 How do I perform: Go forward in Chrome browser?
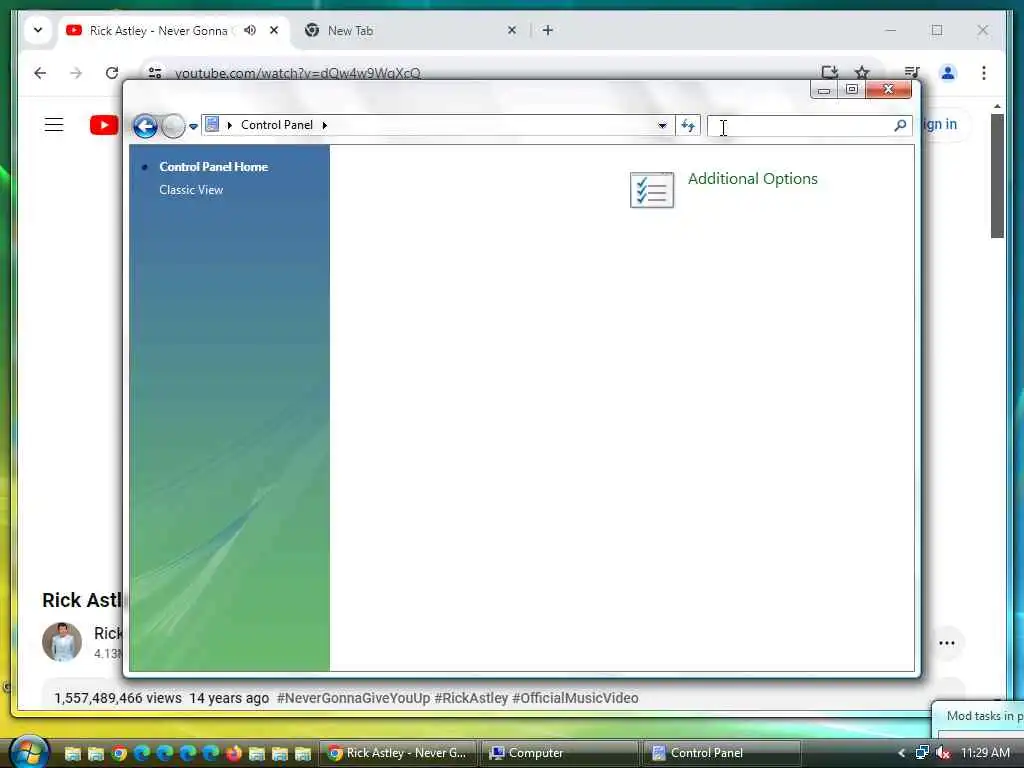76,73
